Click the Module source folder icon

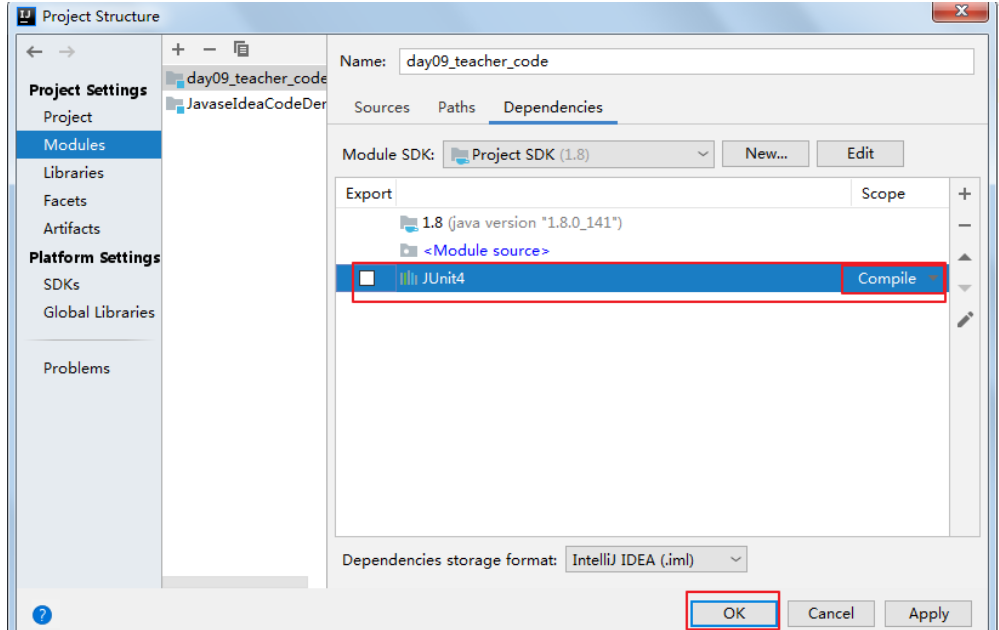[408, 251]
